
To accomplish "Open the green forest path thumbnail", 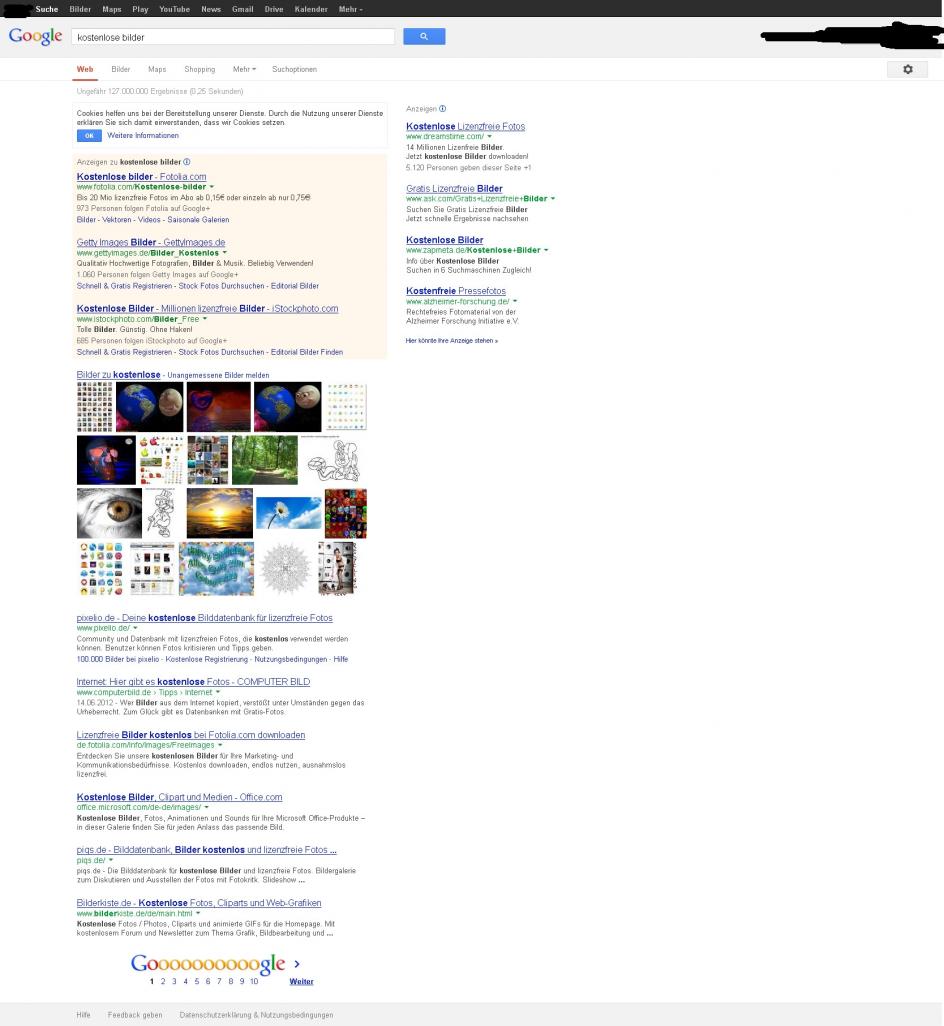I will pyautogui.click(x=265, y=460).
